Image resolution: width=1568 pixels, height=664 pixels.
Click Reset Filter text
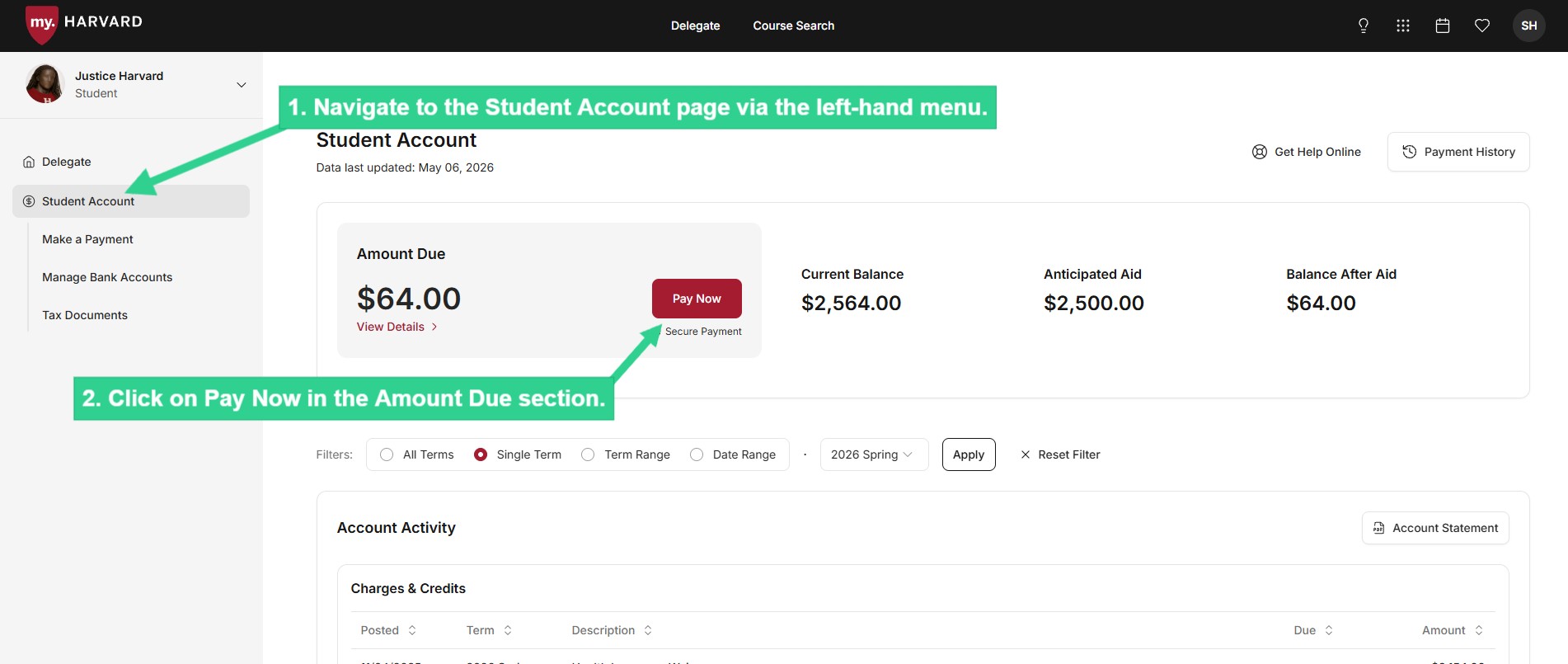coord(1069,454)
